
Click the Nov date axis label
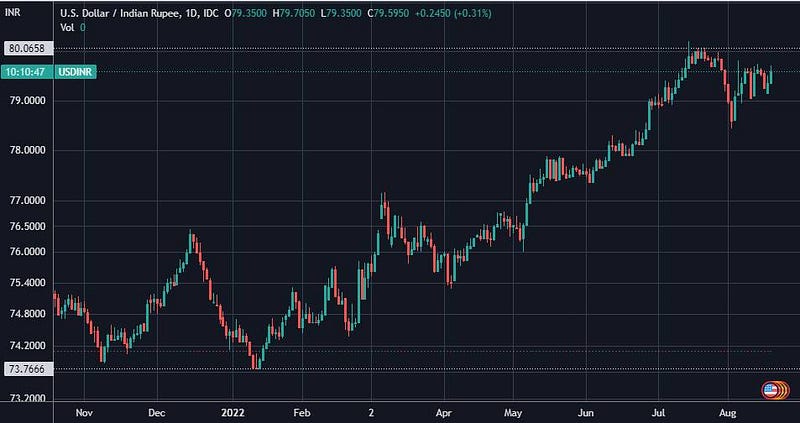(84, 412)
